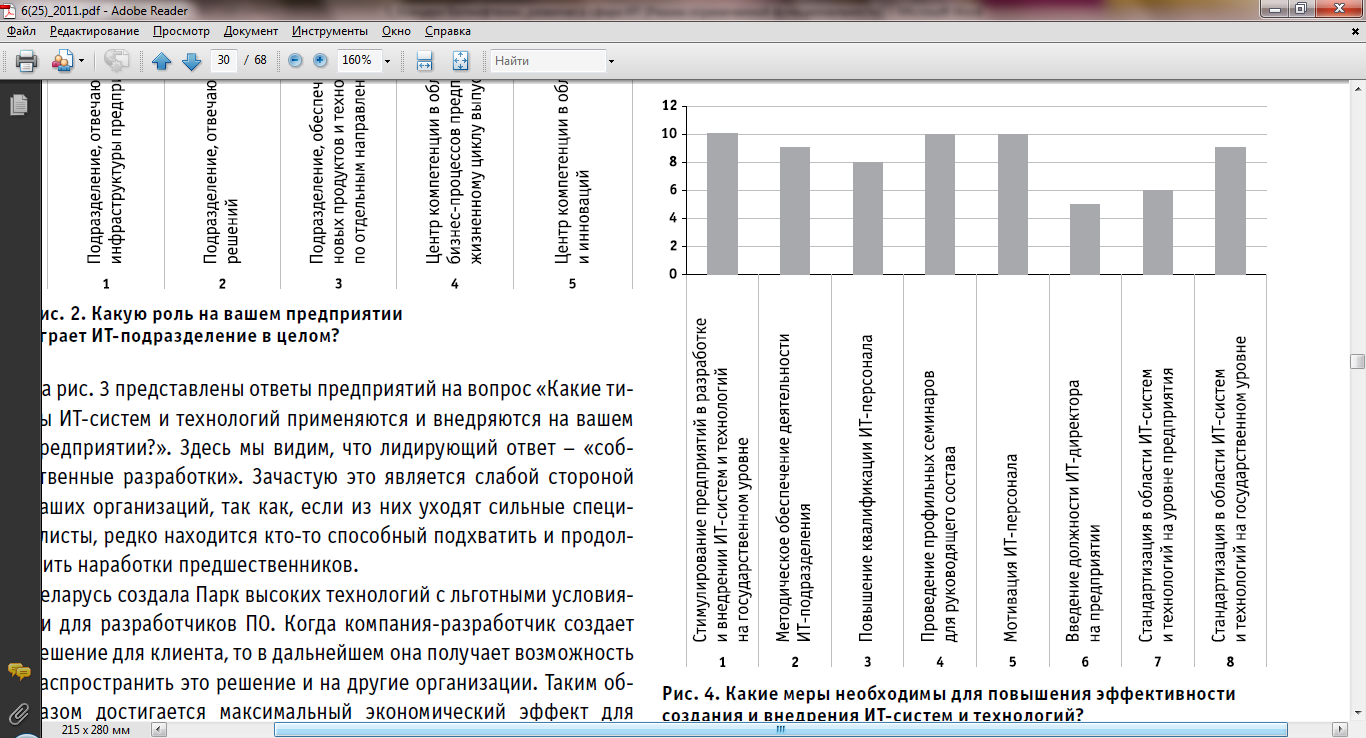Open the Справка menu
Image resolution: width=1366 pixels, height=738 pixels.
448,31
